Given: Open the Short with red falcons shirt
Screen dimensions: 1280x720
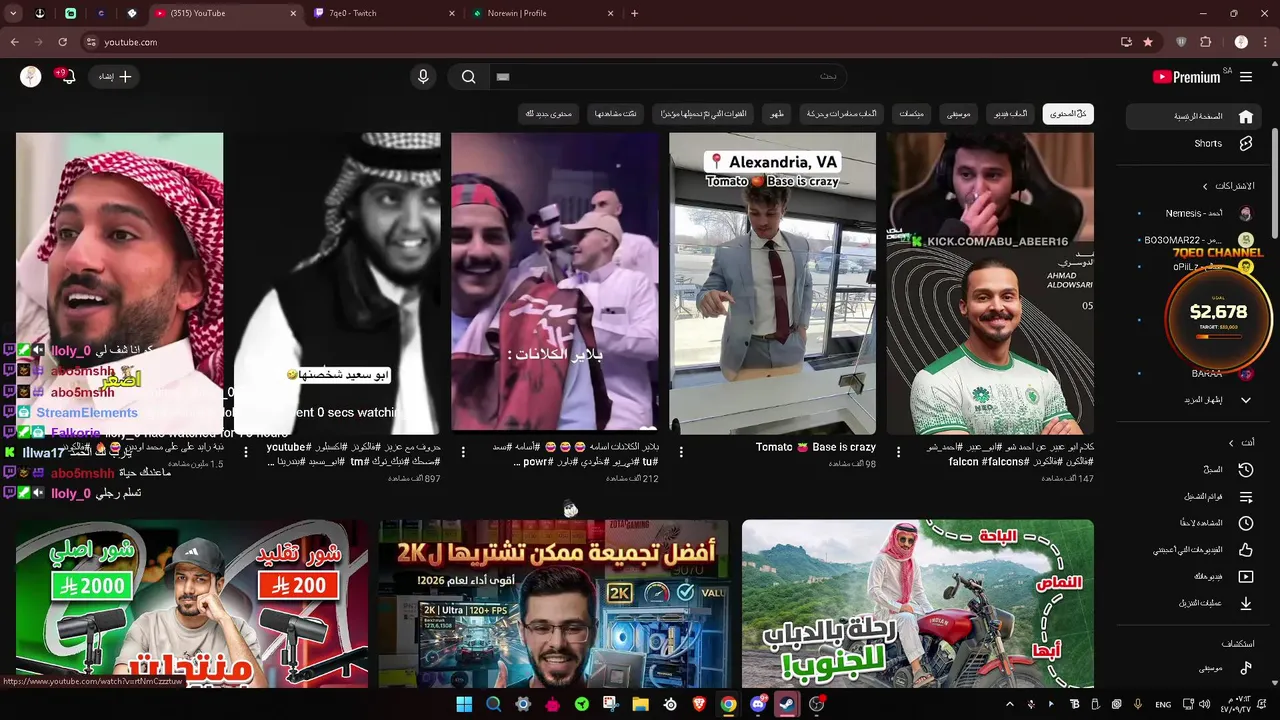Looking at the screenshot, I should (555, 283).
